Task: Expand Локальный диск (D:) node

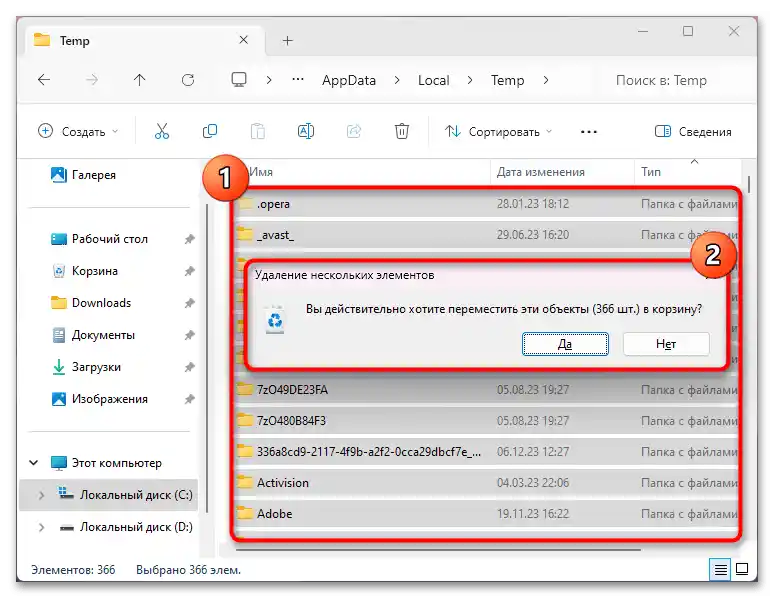Action: click(x=41, y=527)
